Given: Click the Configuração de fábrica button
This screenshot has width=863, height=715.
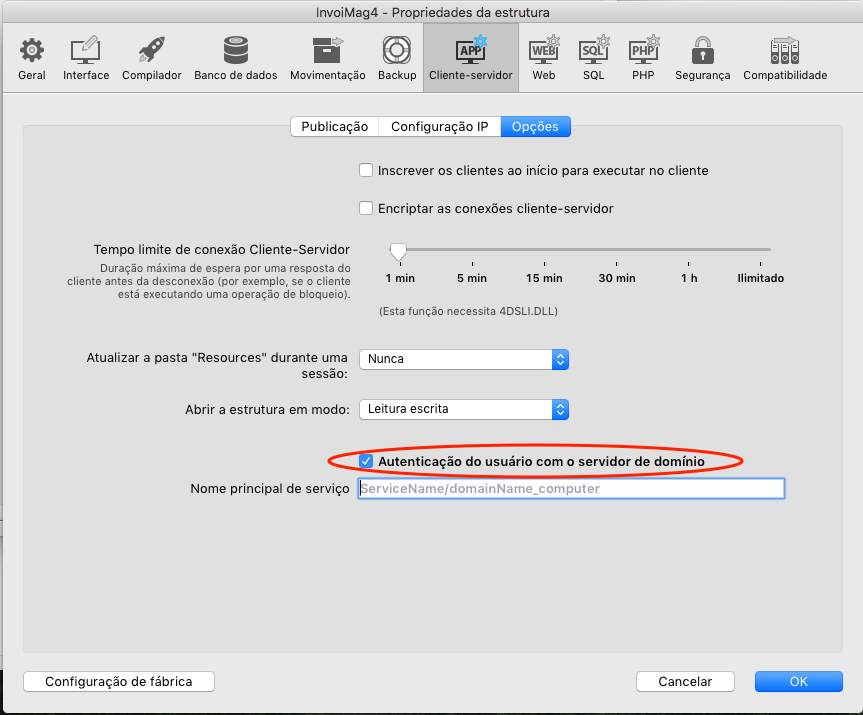Looking at the screenshot, I should click(119, 681).
